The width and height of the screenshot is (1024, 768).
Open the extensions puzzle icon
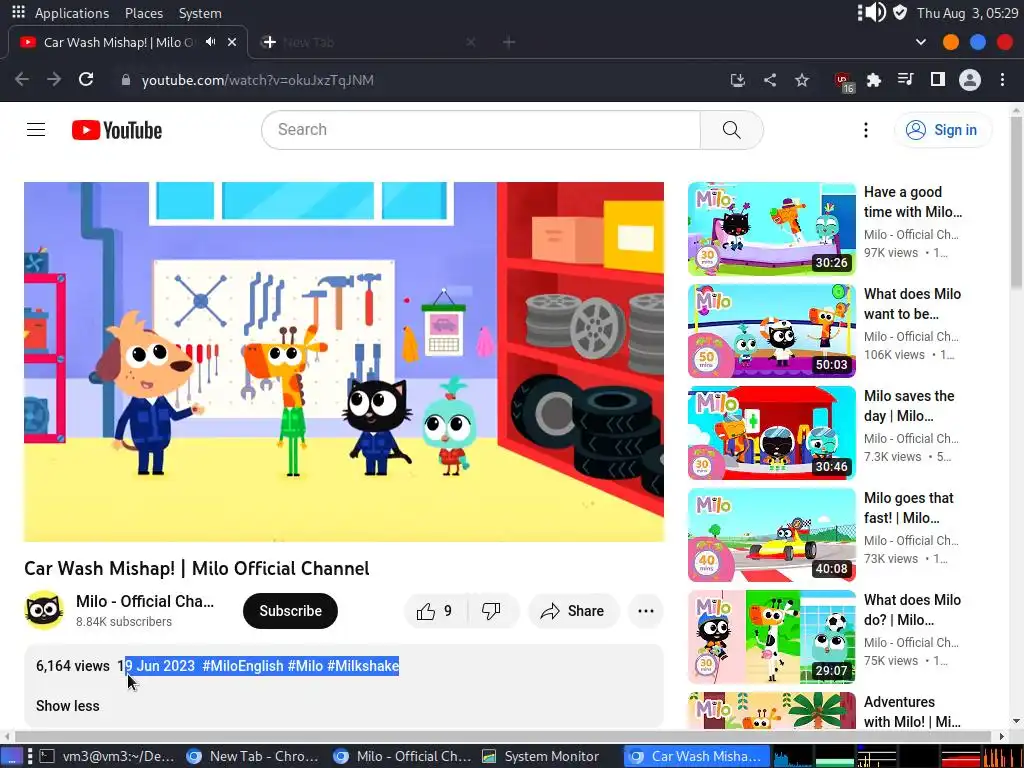[874, 80]
